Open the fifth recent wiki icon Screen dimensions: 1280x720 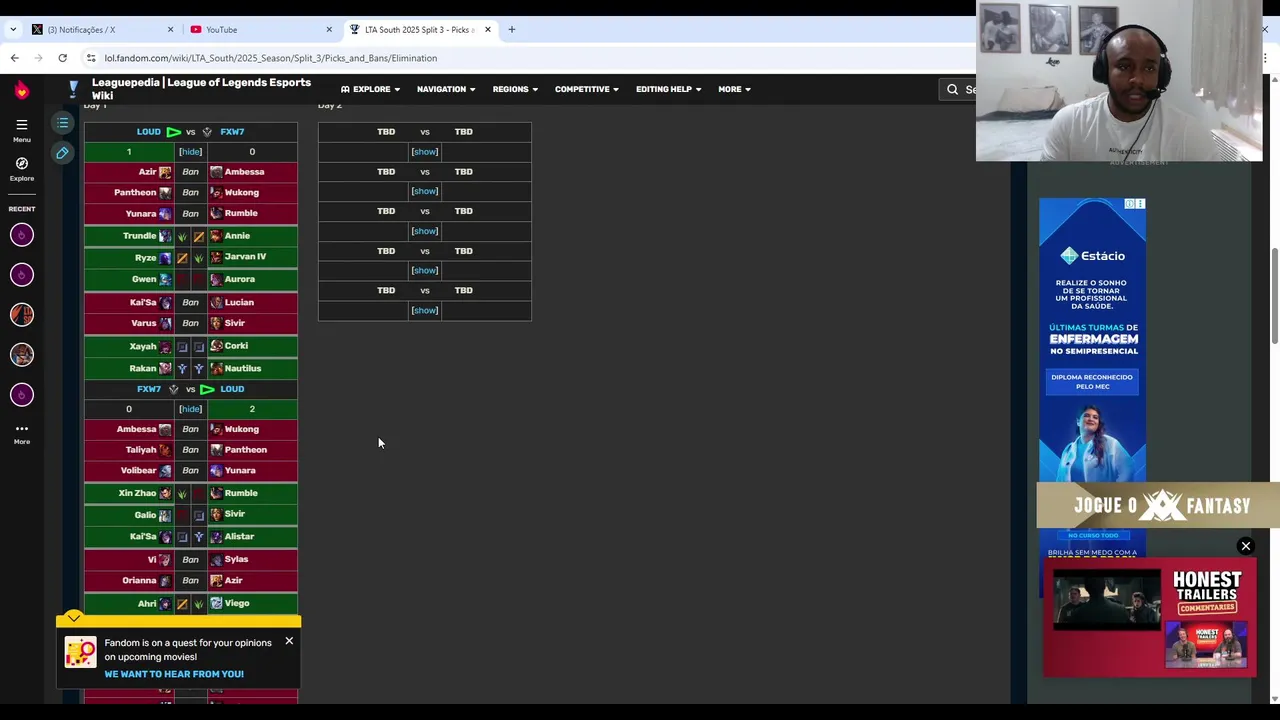[x=21, y=395]
